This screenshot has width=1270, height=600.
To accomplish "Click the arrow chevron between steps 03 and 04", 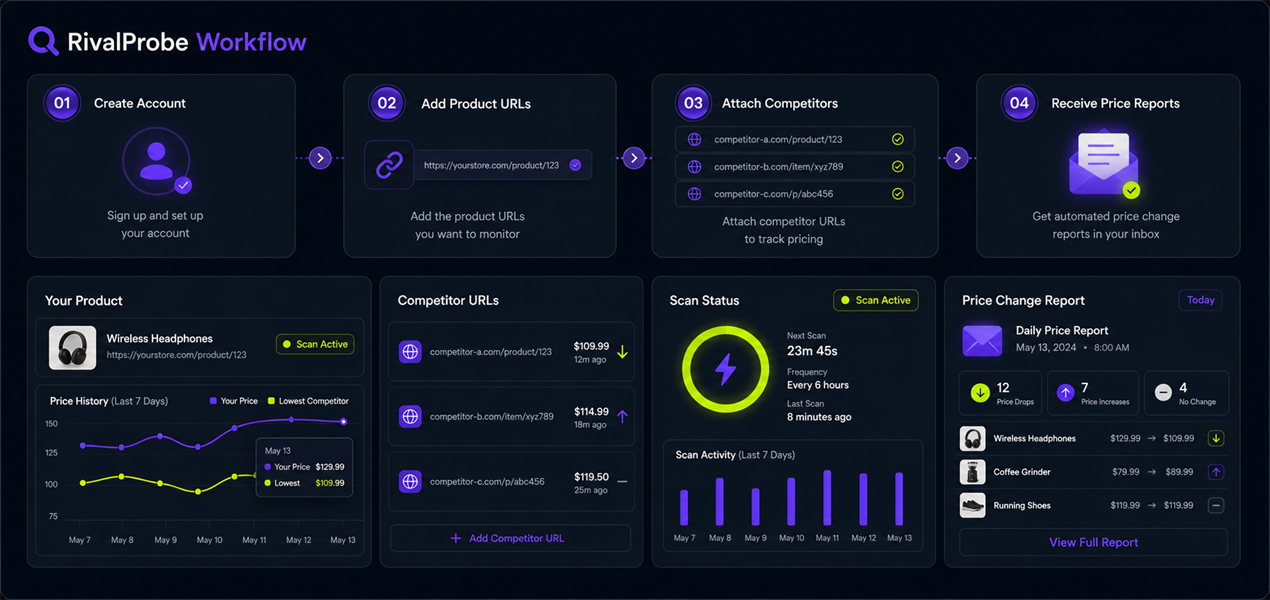I will click(958, 158).
